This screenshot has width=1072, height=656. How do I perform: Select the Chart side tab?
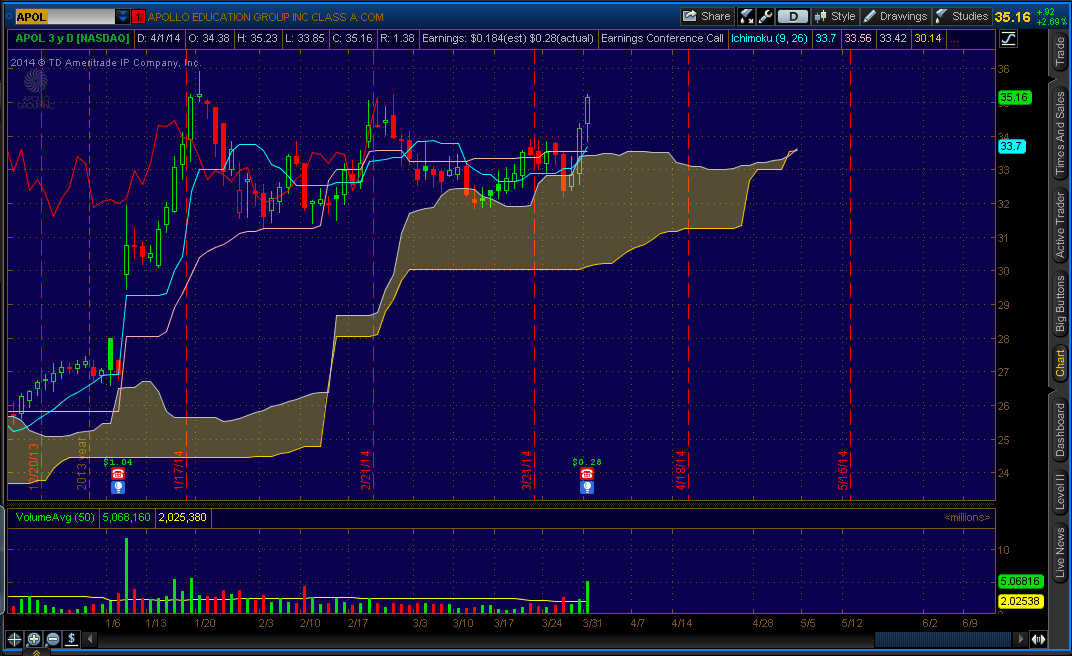[x=1060, y=363]
